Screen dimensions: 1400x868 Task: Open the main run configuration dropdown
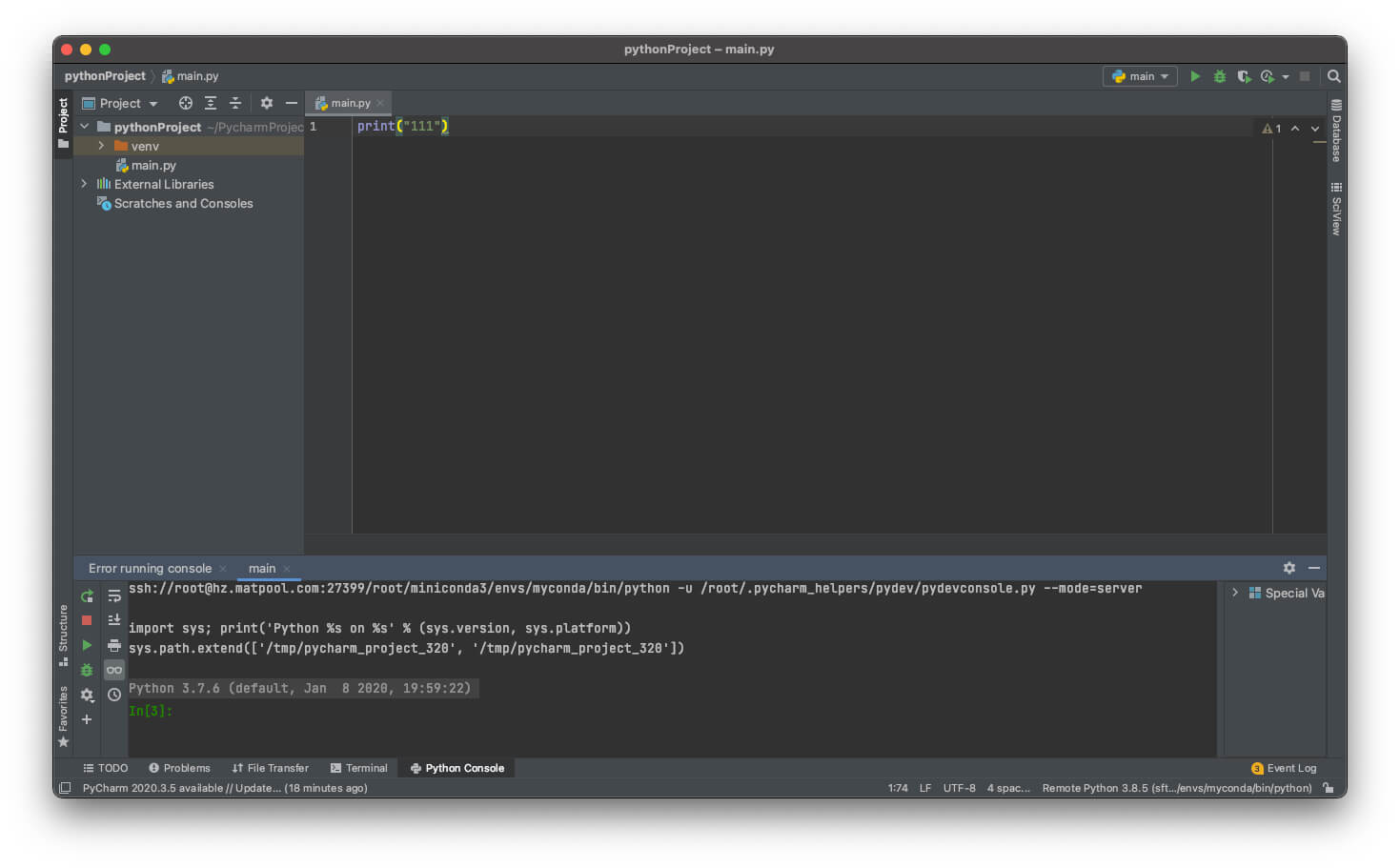[x=1140, y=76]
